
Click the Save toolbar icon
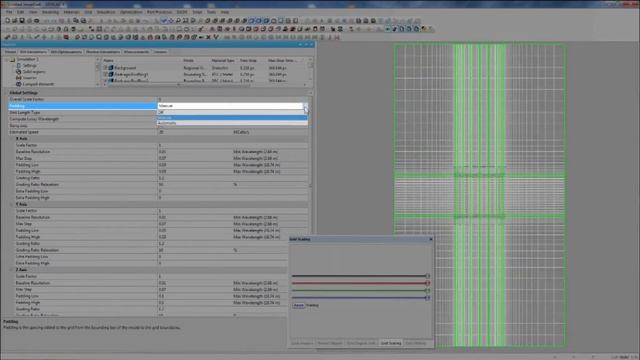pyautogui.click(x=22, y=20)
